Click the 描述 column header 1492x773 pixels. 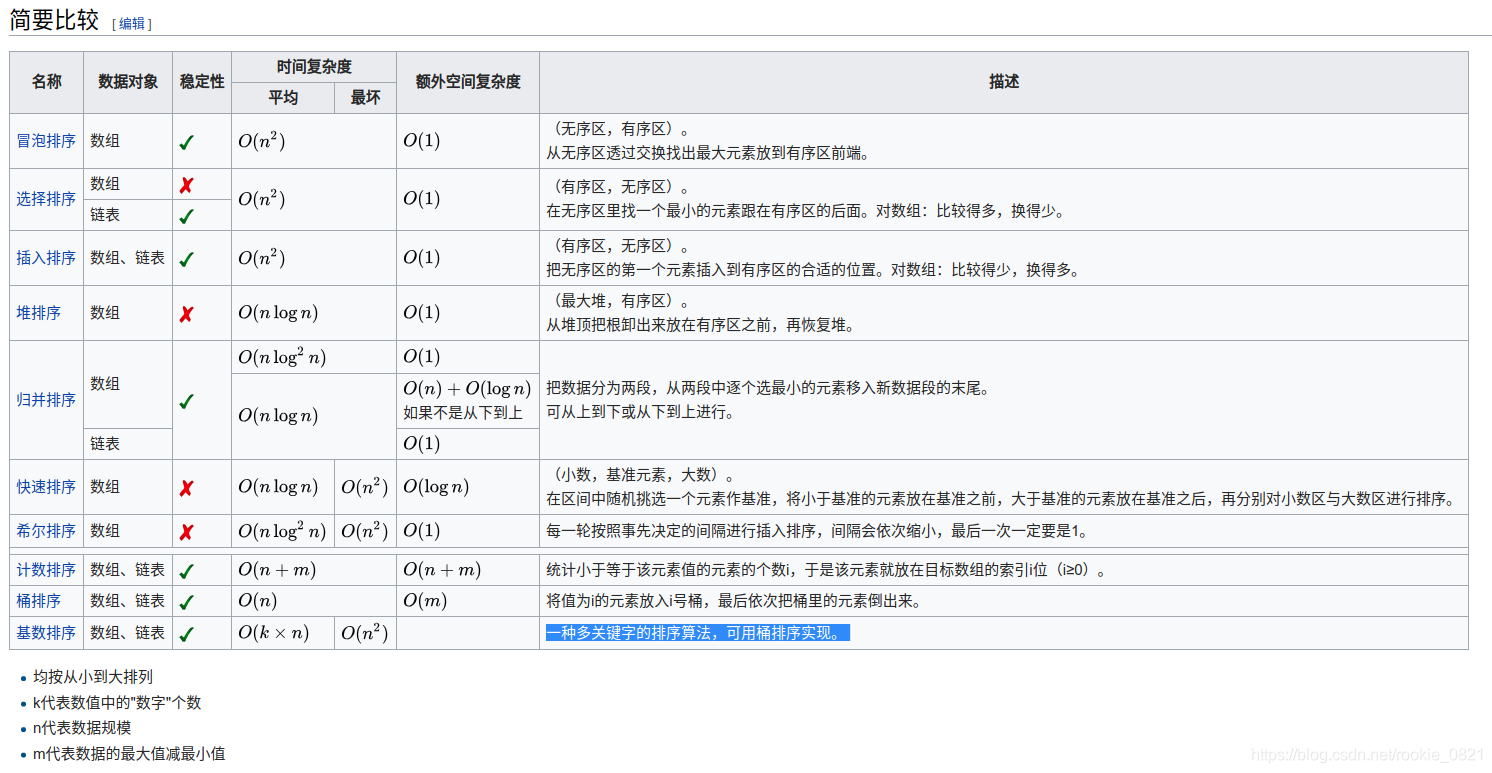(1004, 82)
